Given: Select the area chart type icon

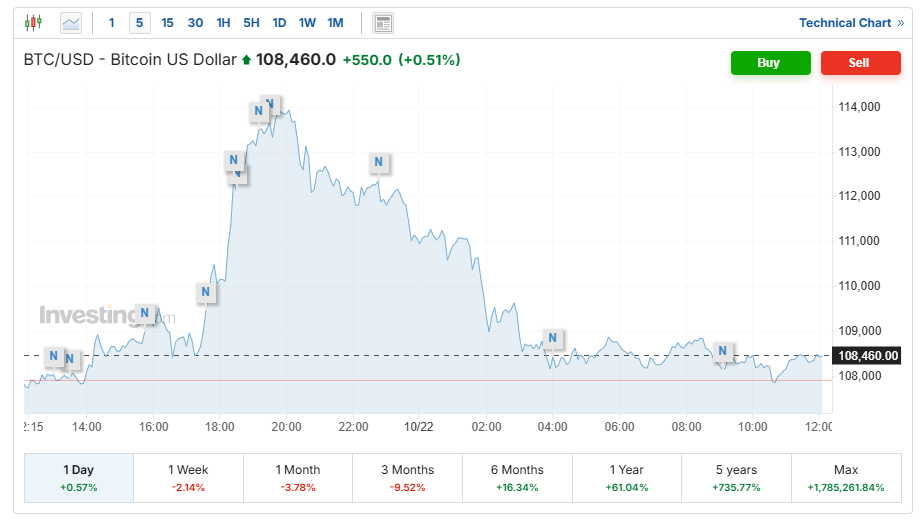Looking at the screenshot, I should point(71,22).
